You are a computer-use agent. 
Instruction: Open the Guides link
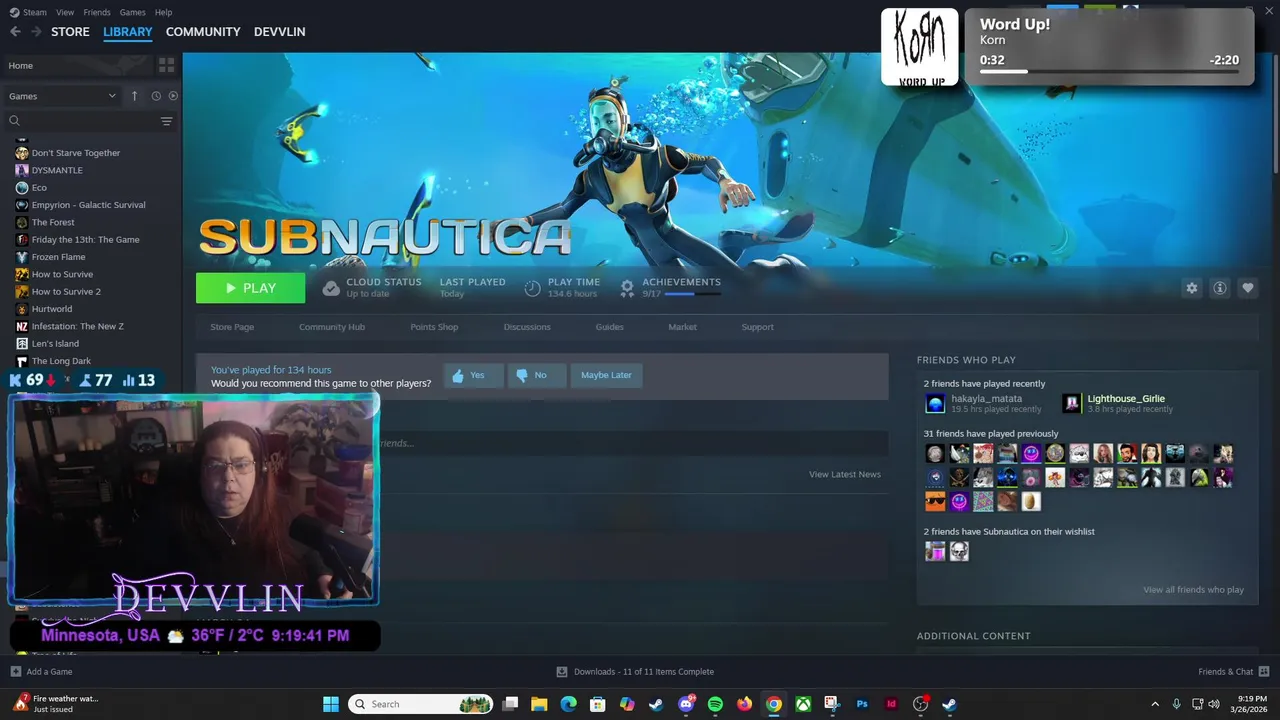tap(610, 327)
